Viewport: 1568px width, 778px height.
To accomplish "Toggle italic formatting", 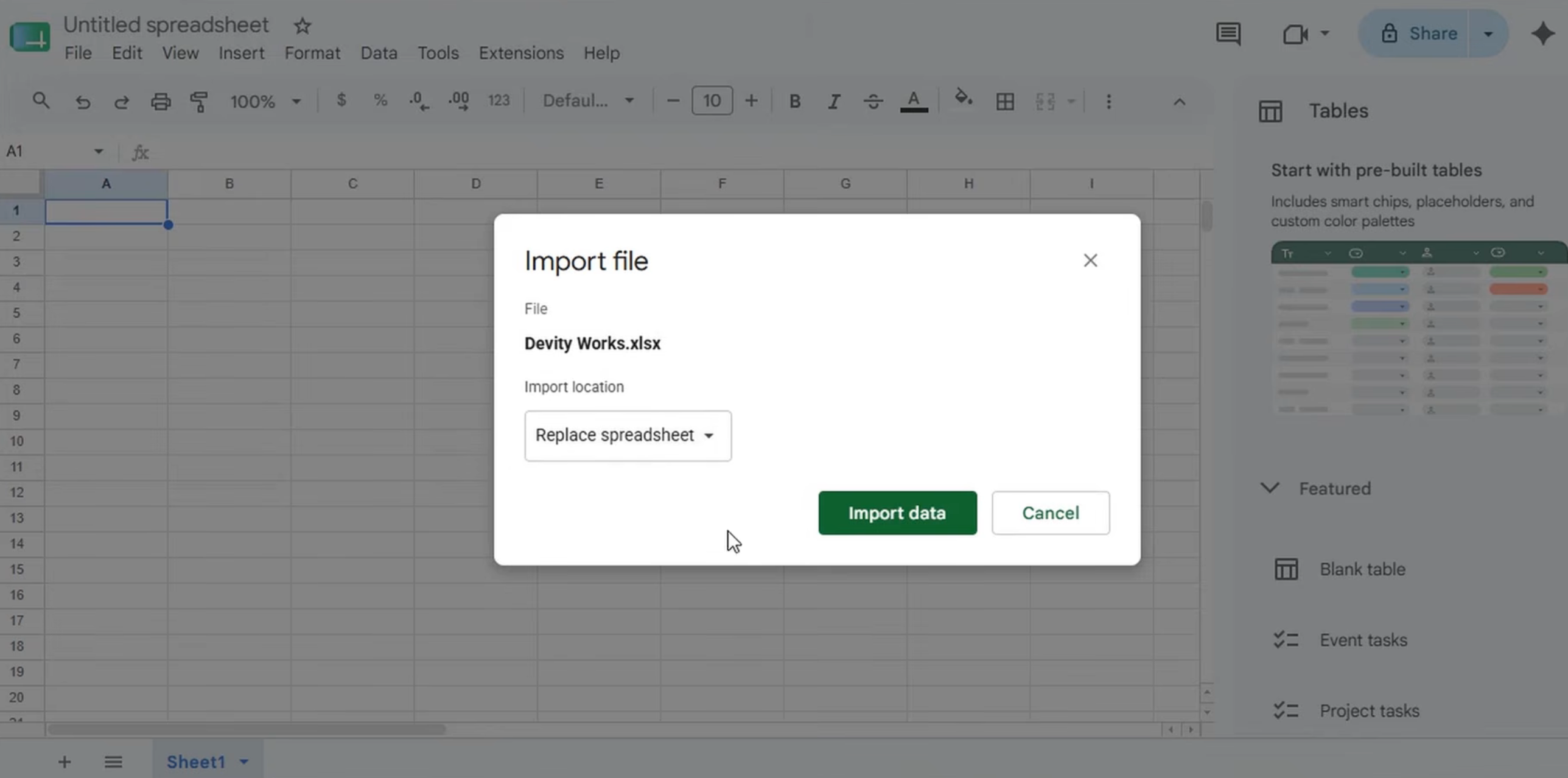I will pyautogui.click(x=834, y=101).
